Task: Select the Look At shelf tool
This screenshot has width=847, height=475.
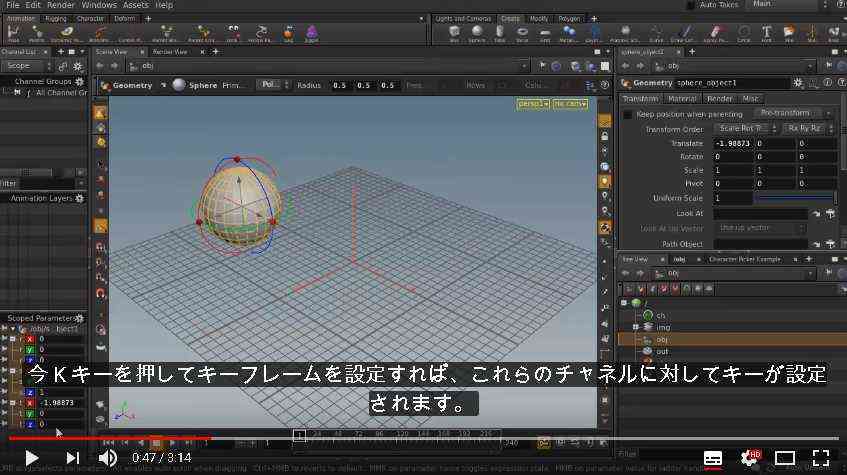Action: point(233,33)
